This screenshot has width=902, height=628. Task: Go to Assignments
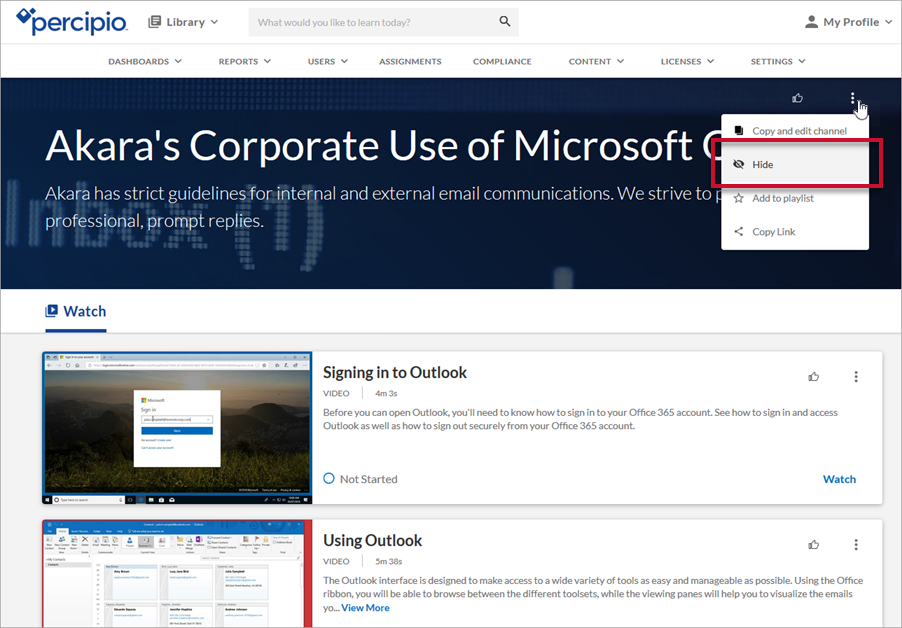(x=410, y=62)
